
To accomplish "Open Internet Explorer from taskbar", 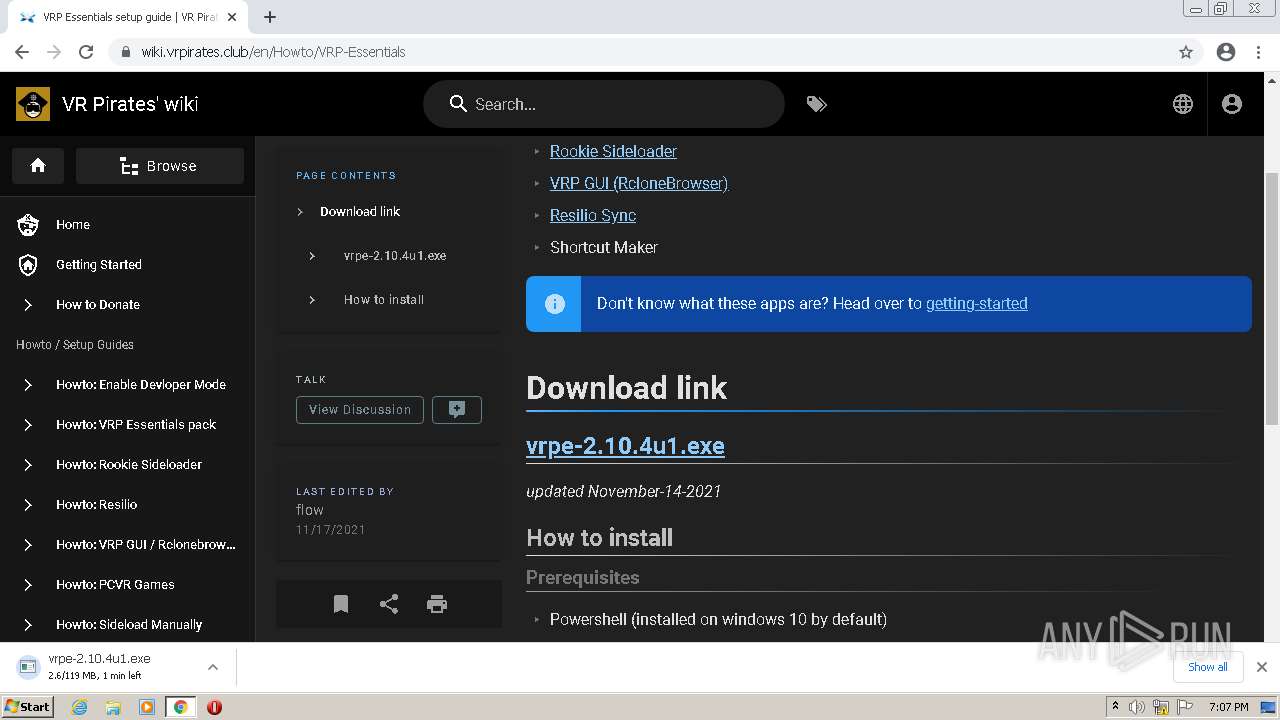I will 79,707.
